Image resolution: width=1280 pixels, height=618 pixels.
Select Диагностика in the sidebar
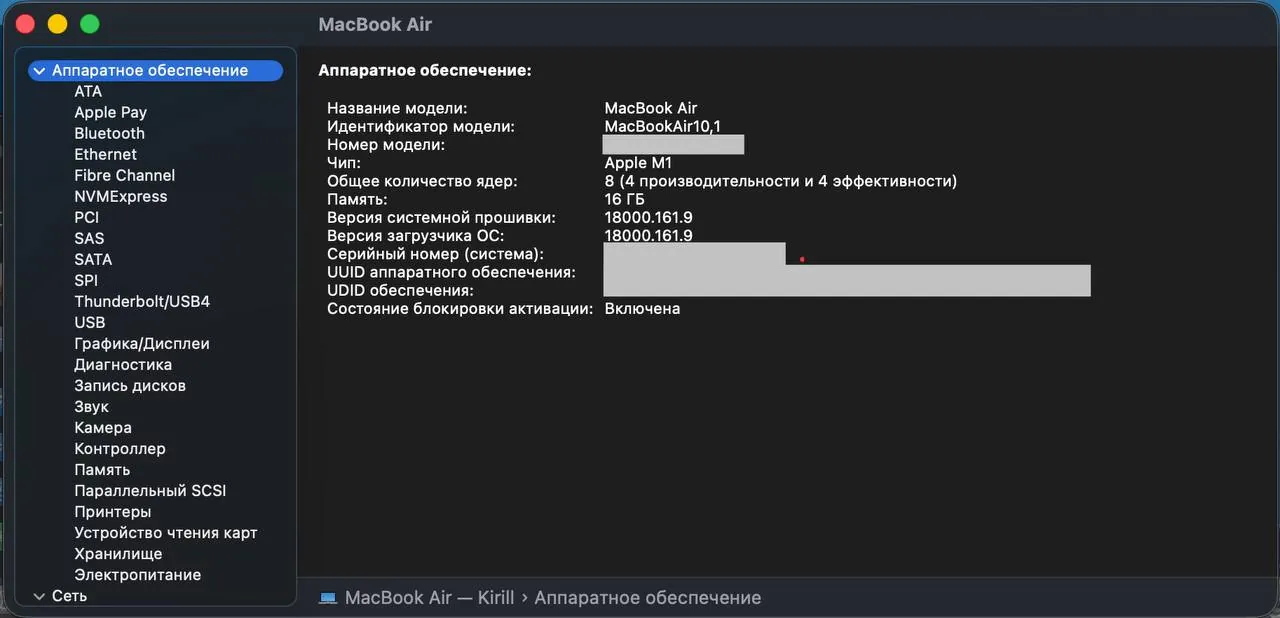(123, 364)
